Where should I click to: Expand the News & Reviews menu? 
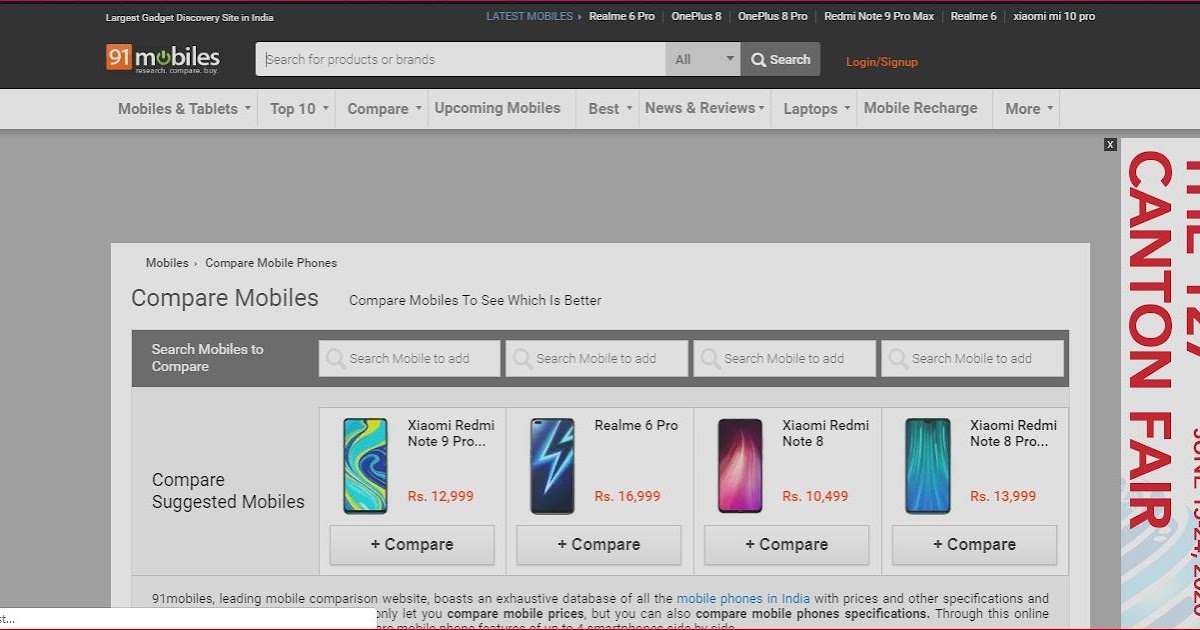(705, 108)
